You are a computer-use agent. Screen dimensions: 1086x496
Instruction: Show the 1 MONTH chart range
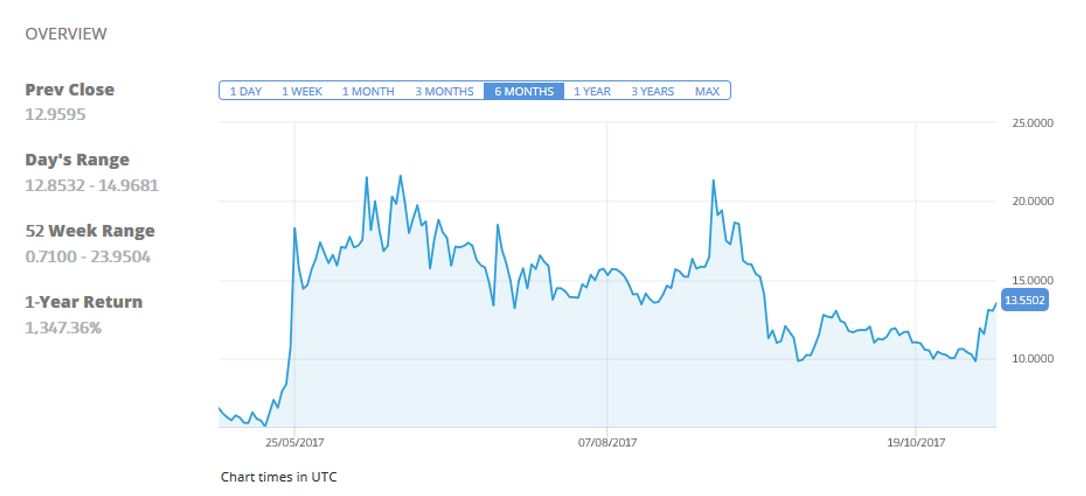pyautogui.click(x=368, y=91)
